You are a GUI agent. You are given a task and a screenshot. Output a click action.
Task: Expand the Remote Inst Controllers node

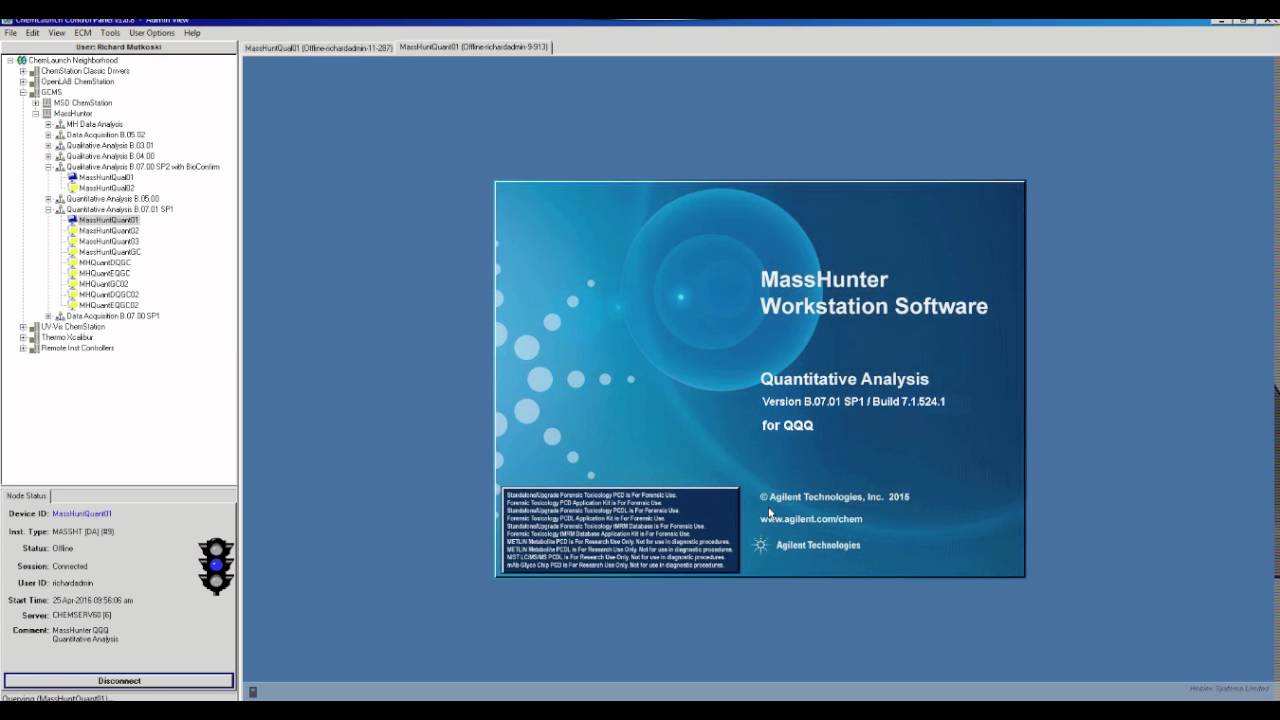coord(23,348)
